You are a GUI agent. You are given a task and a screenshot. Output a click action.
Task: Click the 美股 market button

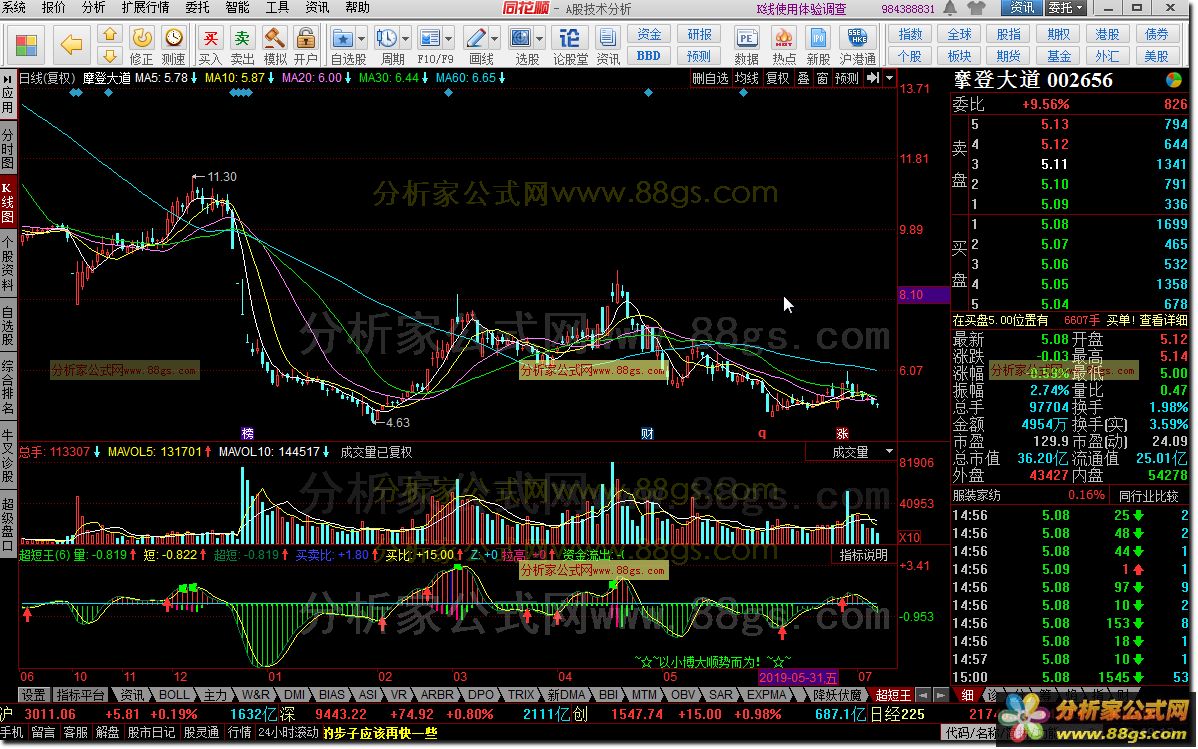[1156, 56]
